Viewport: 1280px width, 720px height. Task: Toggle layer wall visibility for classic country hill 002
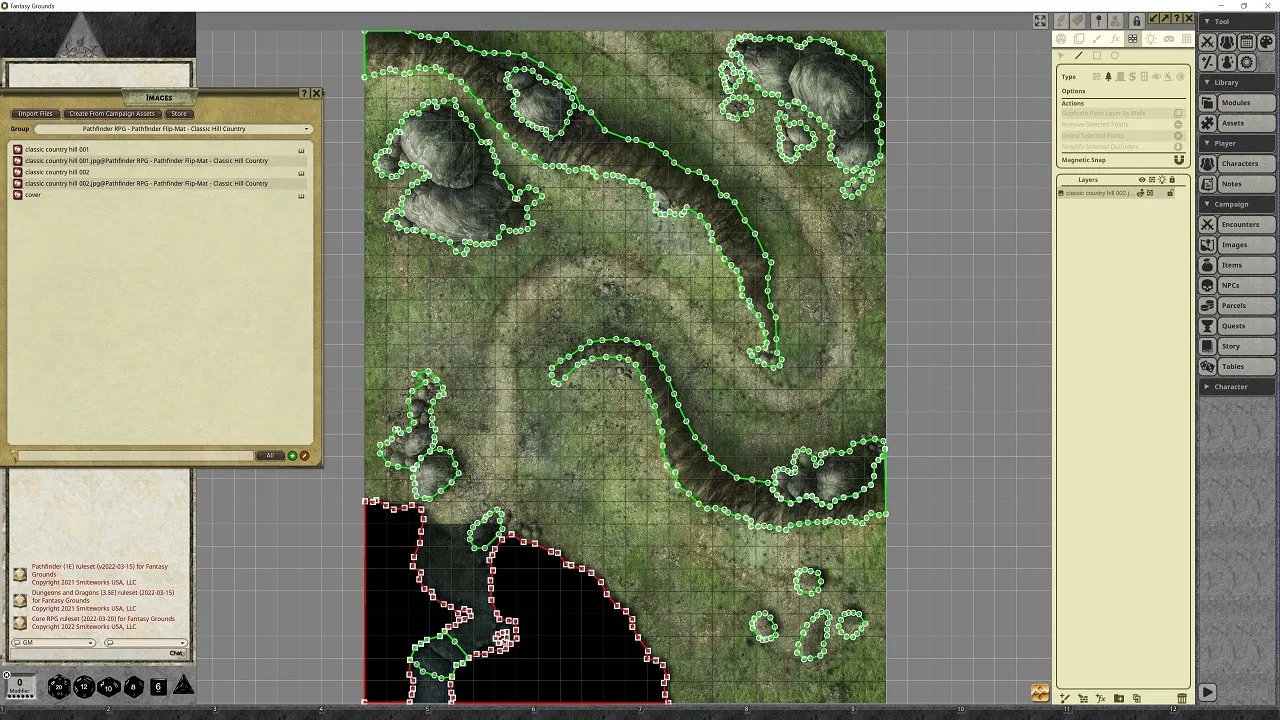click(x=1150, y=193)
